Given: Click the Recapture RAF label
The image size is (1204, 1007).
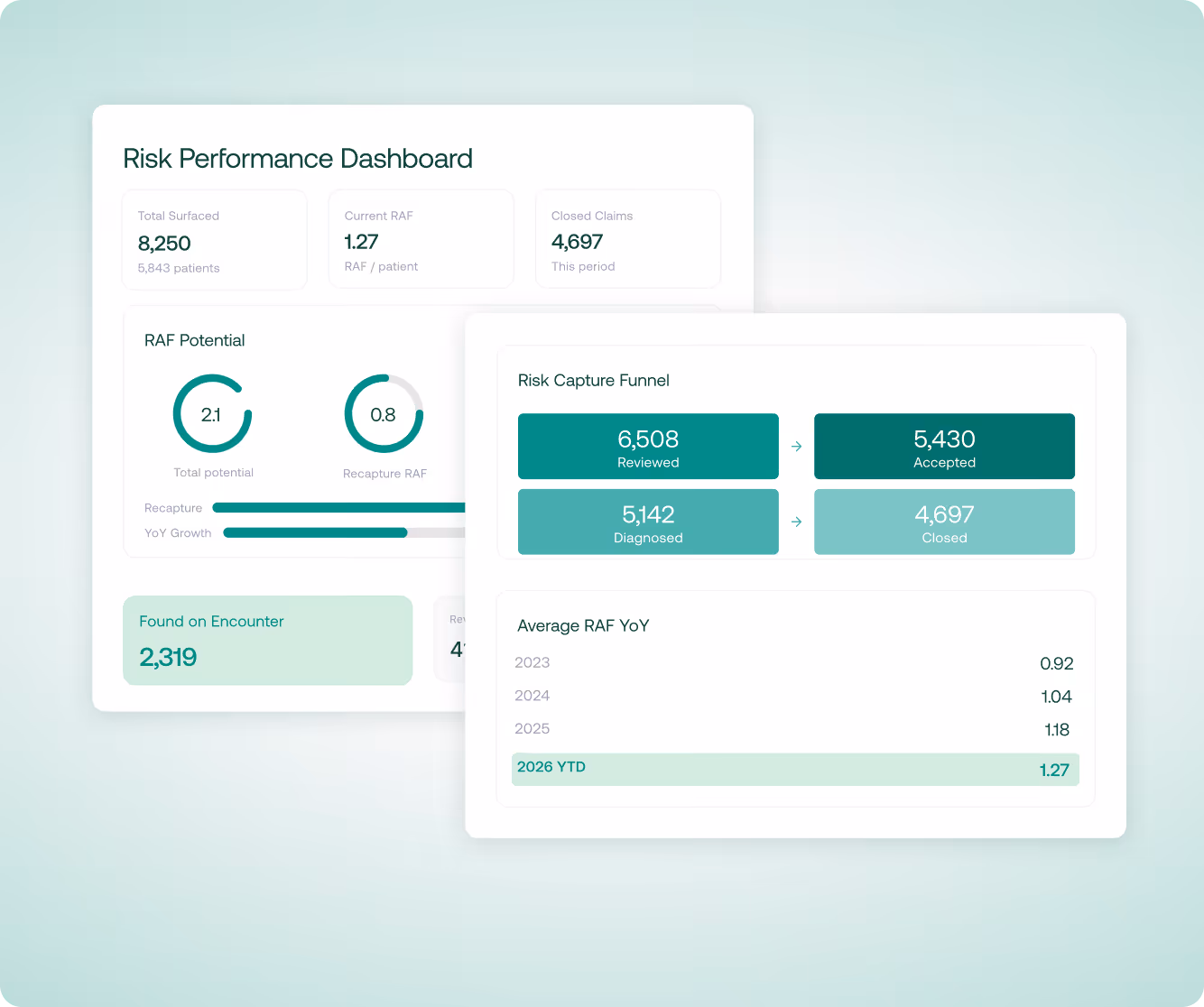Looking at the screenshot, I should click(x=384, y=474).
